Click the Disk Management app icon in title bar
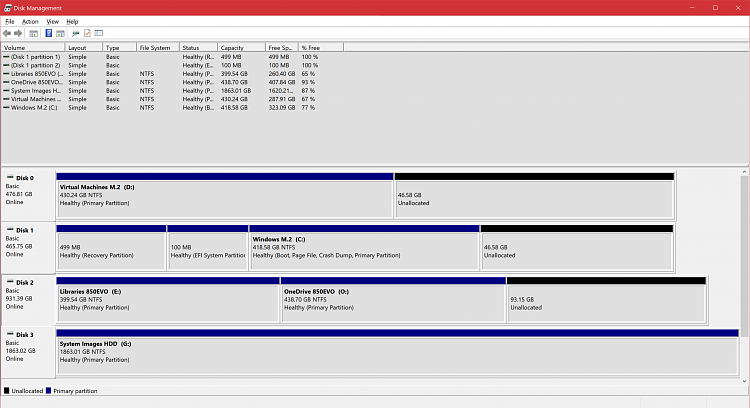This screenshot has height=408, width=750. pos(8,8)
